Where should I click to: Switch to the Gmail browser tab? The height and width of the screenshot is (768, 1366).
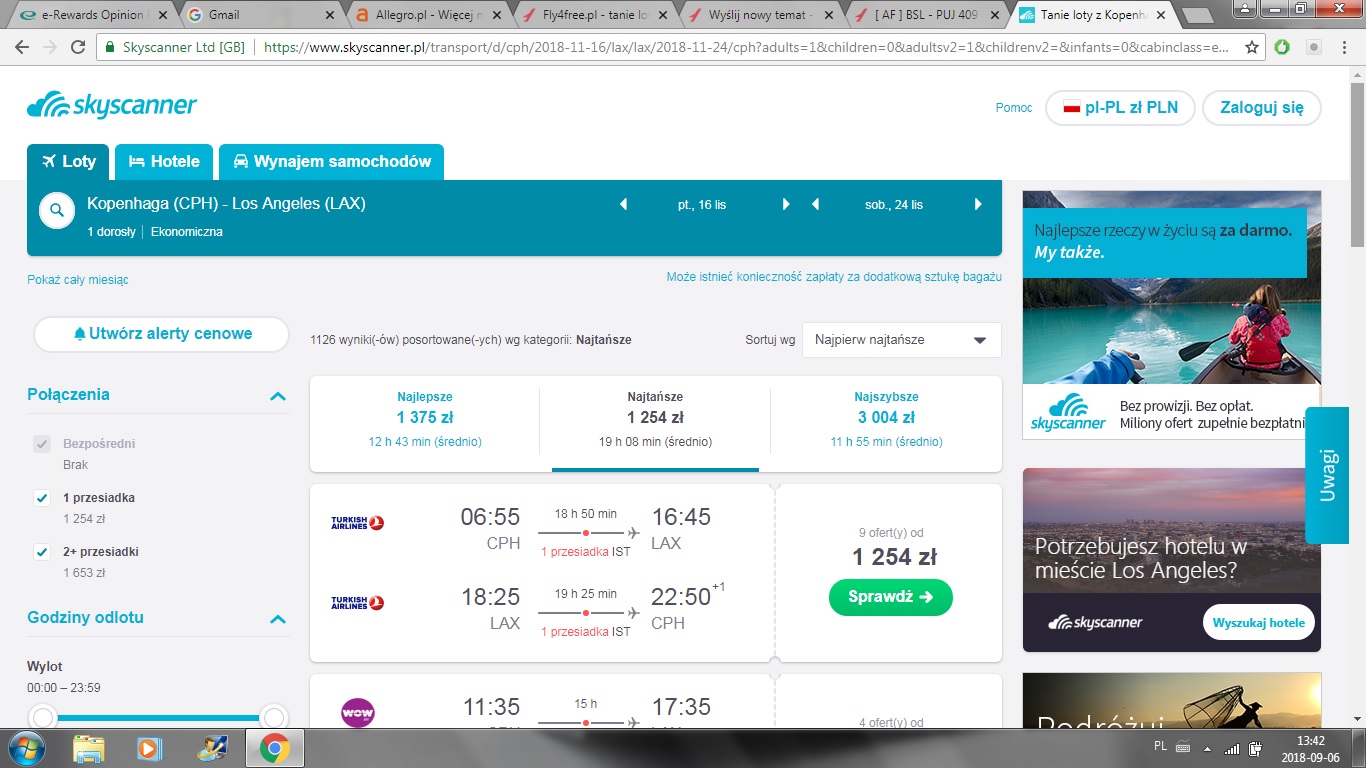point(259,15)
